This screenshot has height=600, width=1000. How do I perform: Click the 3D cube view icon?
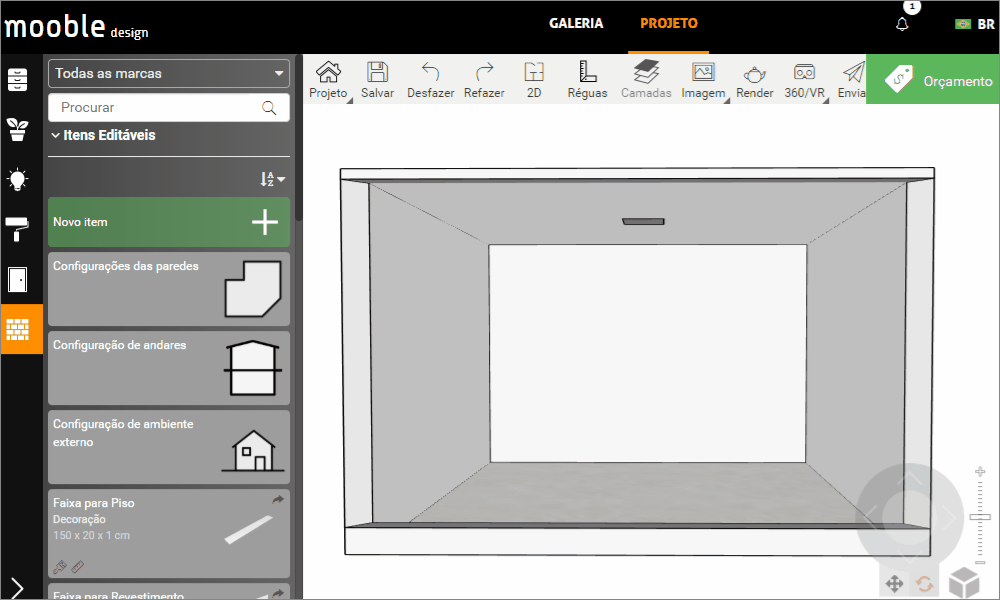point(964,582)
